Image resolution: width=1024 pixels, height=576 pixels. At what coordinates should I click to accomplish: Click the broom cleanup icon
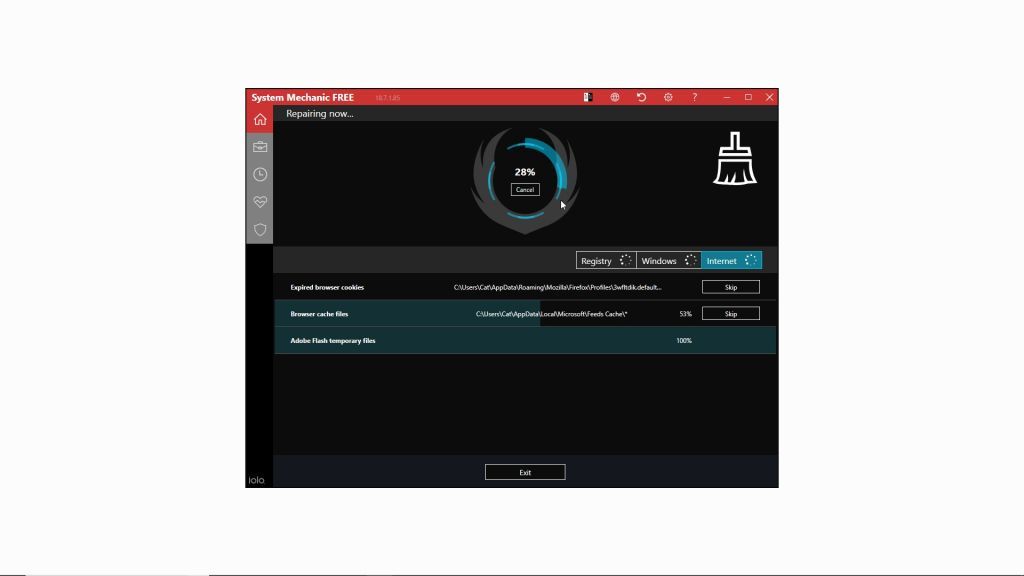coord(735,159)
